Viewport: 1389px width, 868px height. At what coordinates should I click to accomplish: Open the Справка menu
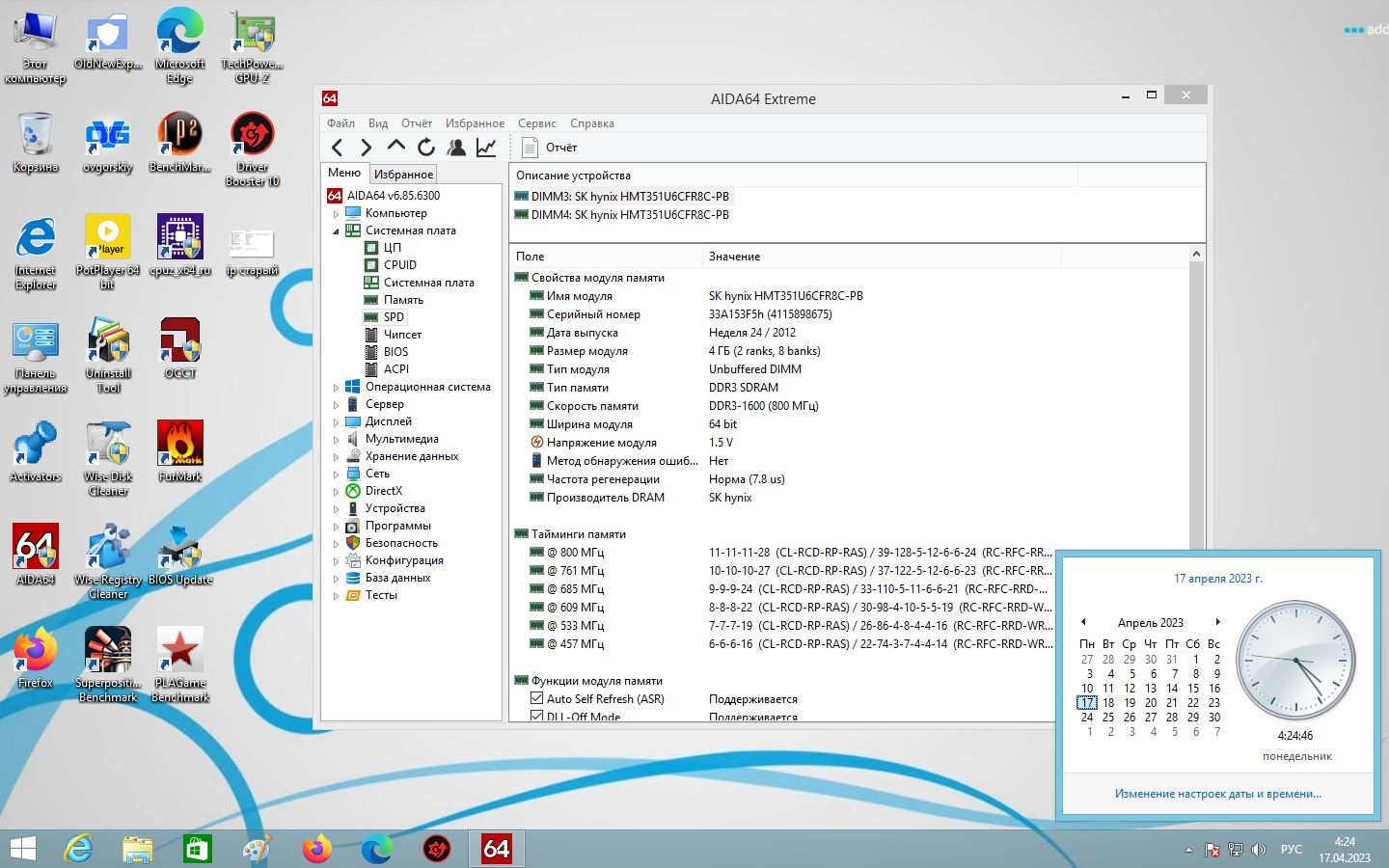click(x=591, y=123)
